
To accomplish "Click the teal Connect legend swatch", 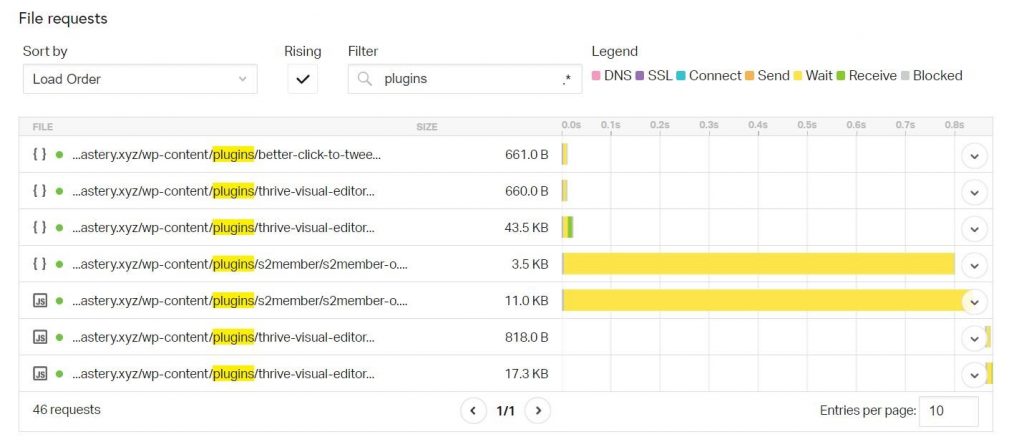I will [680, 76].
